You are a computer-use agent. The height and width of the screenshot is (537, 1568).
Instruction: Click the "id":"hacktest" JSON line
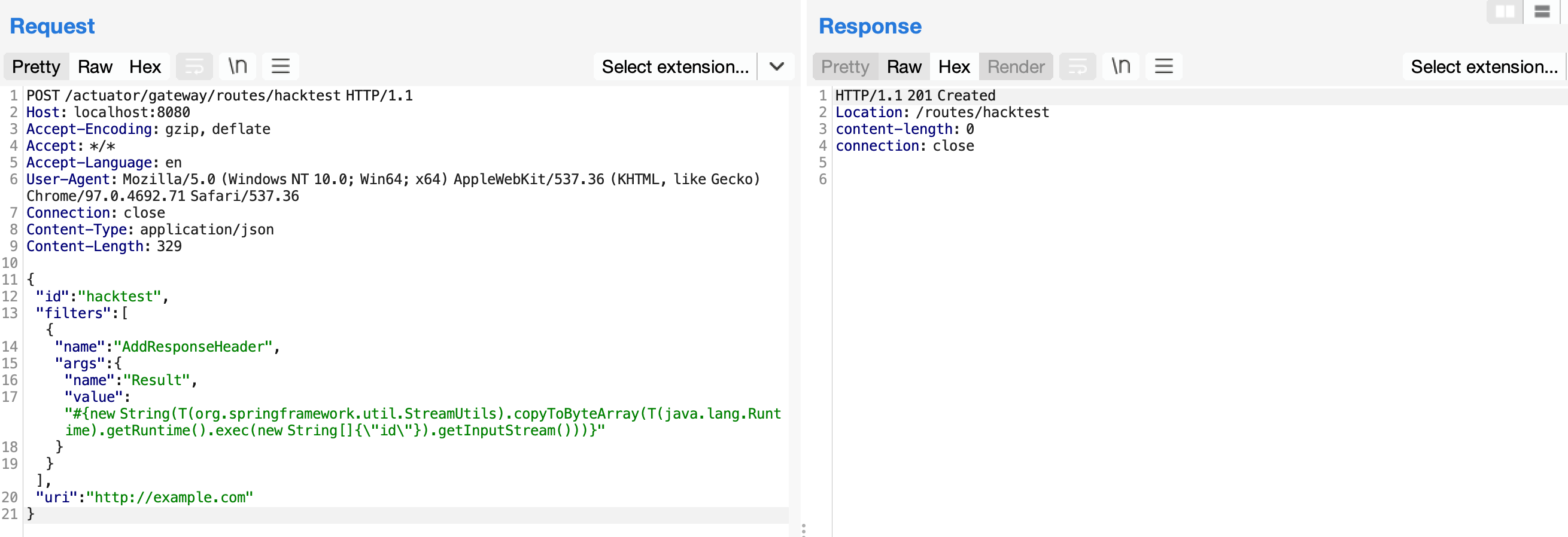coord(102,296)
